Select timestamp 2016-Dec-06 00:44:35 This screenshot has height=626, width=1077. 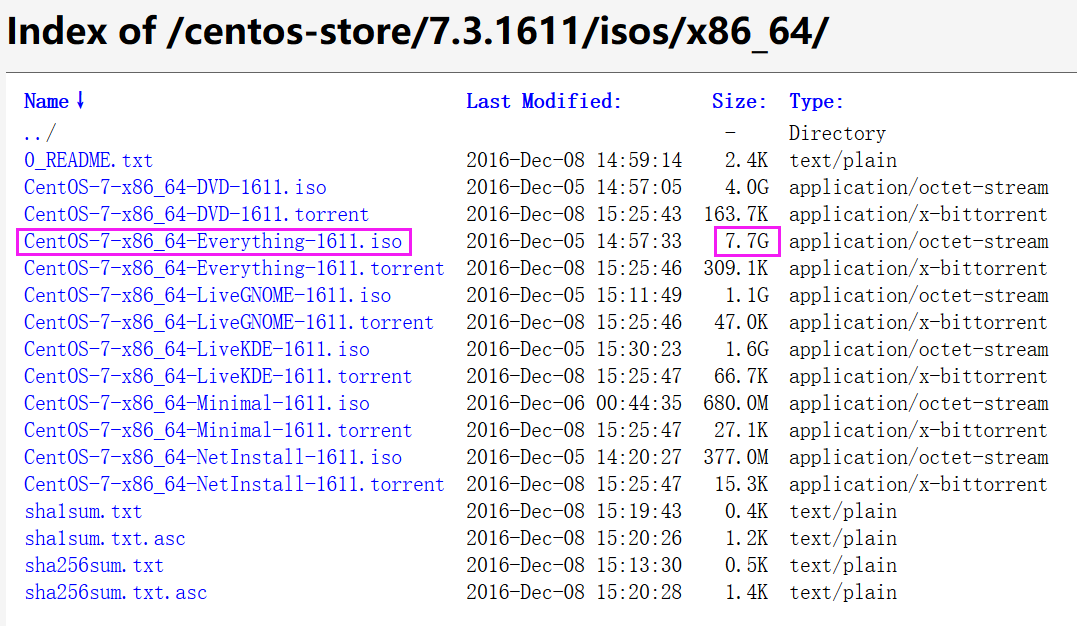[x=574, y=403]
